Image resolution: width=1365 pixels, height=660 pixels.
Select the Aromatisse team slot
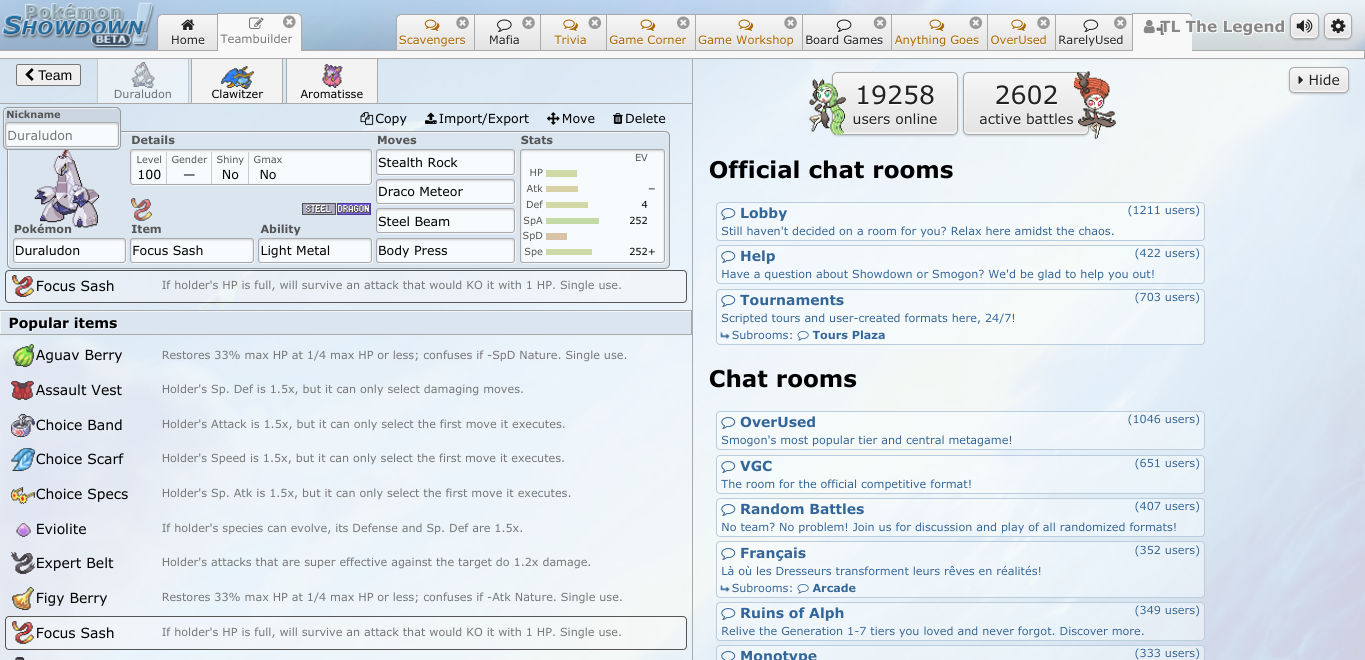tap(331, 81)
